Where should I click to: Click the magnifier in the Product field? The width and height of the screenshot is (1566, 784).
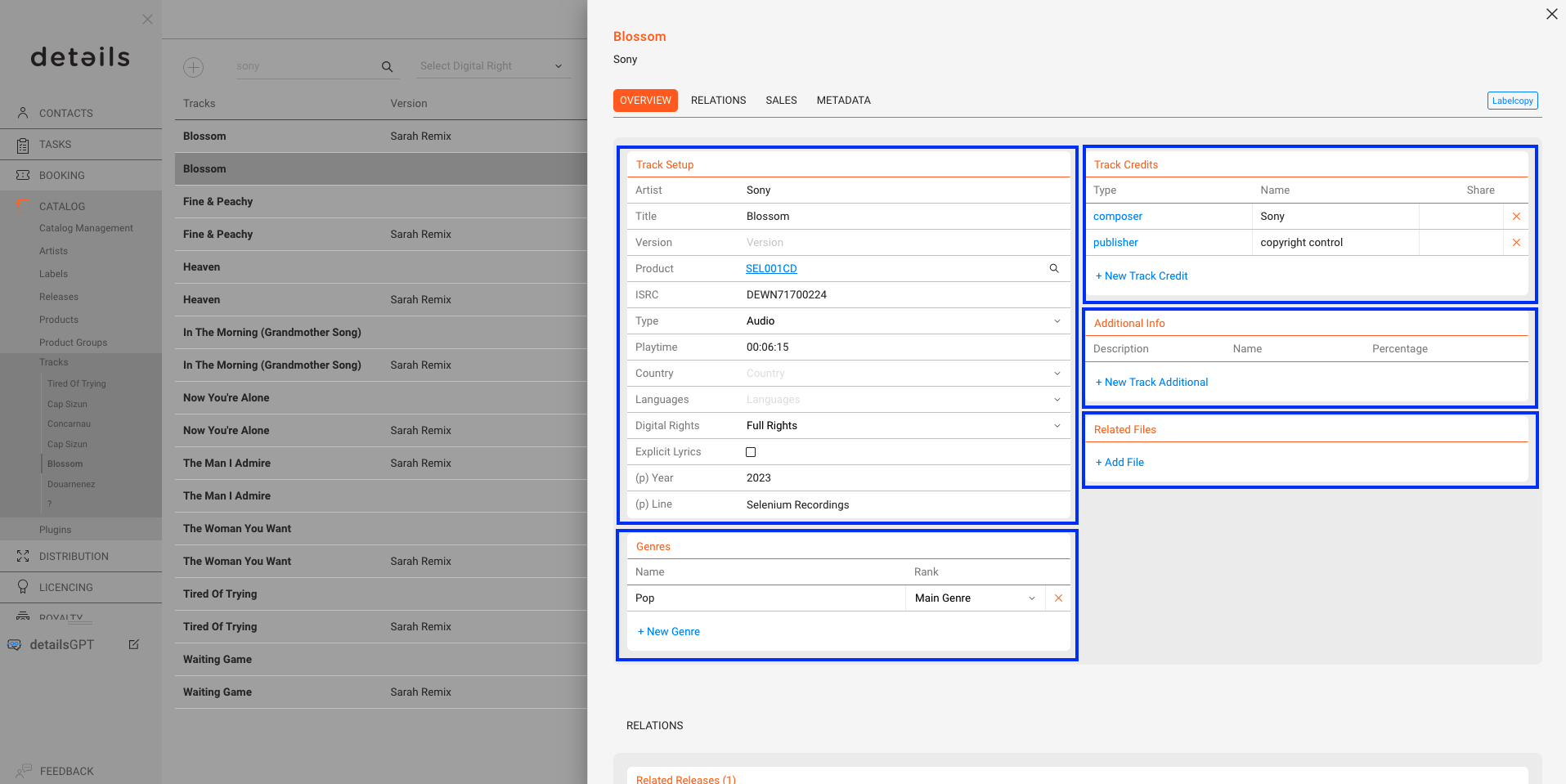click(x=1053, y=268)
